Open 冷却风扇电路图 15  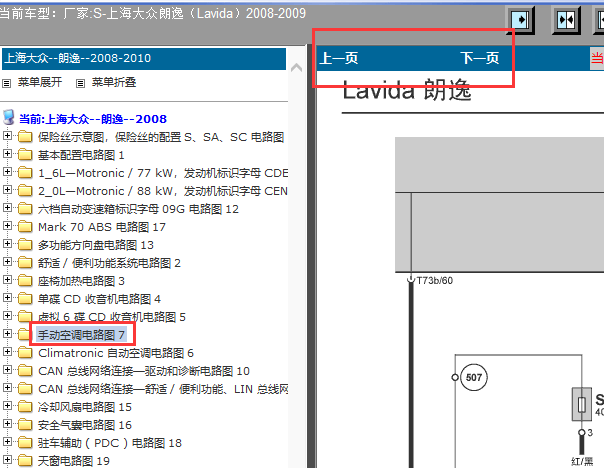pyautogui.click(x=84, y=407)
